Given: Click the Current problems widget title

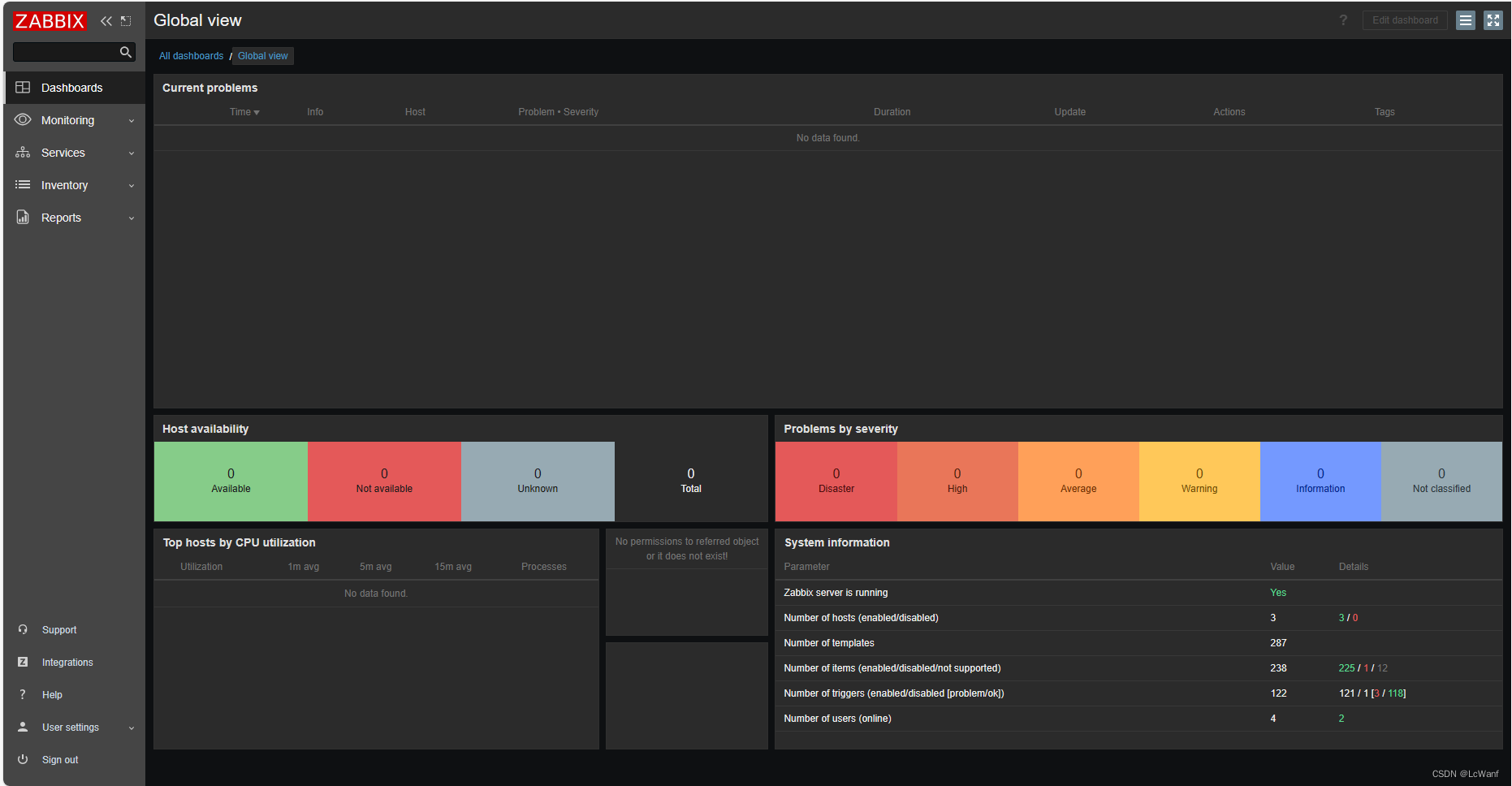Looking at the screenshot, I should coord(210,88).
